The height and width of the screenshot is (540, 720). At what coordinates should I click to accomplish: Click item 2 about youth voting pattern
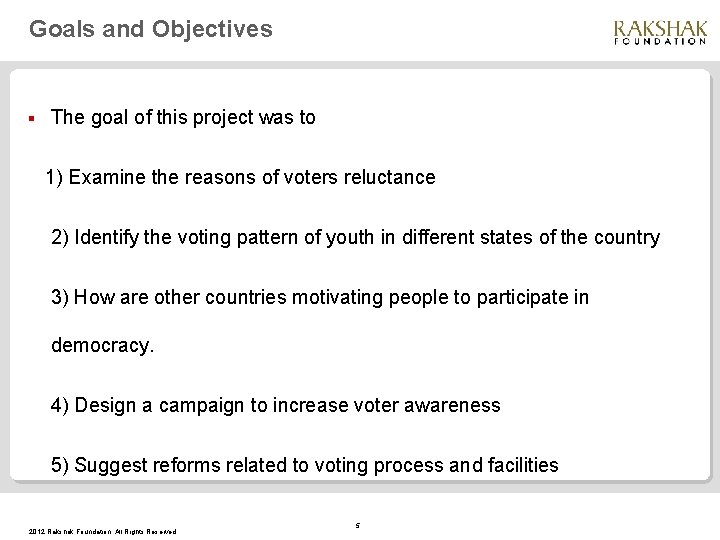point(355,237)
